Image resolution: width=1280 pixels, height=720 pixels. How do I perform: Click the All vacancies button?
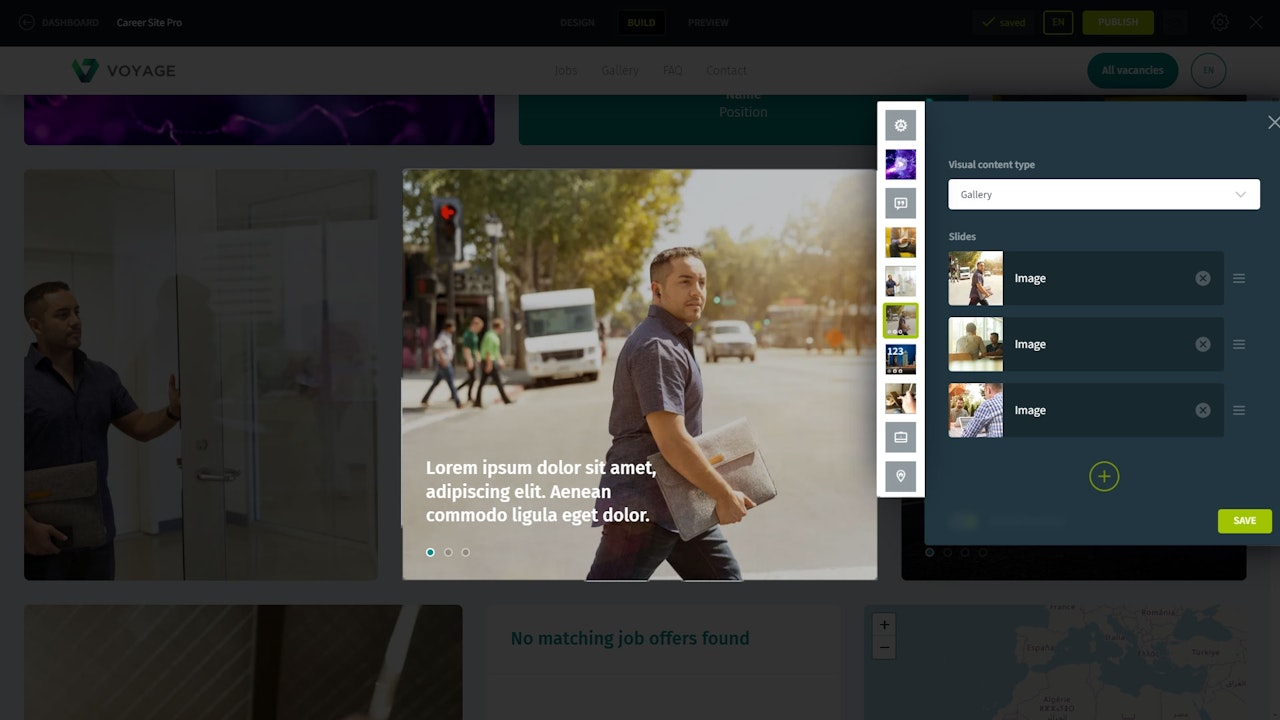pos(1133,70)
